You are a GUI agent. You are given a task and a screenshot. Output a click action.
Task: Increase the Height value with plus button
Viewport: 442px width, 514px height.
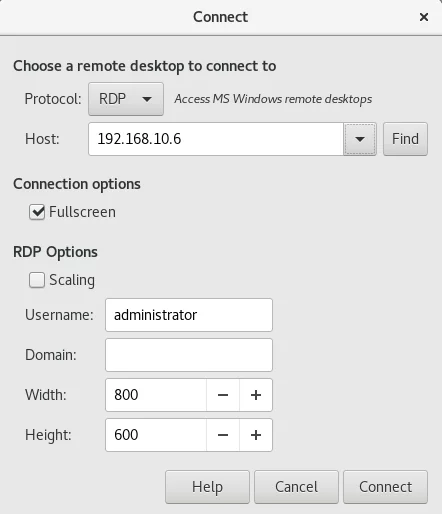[256, 435]
